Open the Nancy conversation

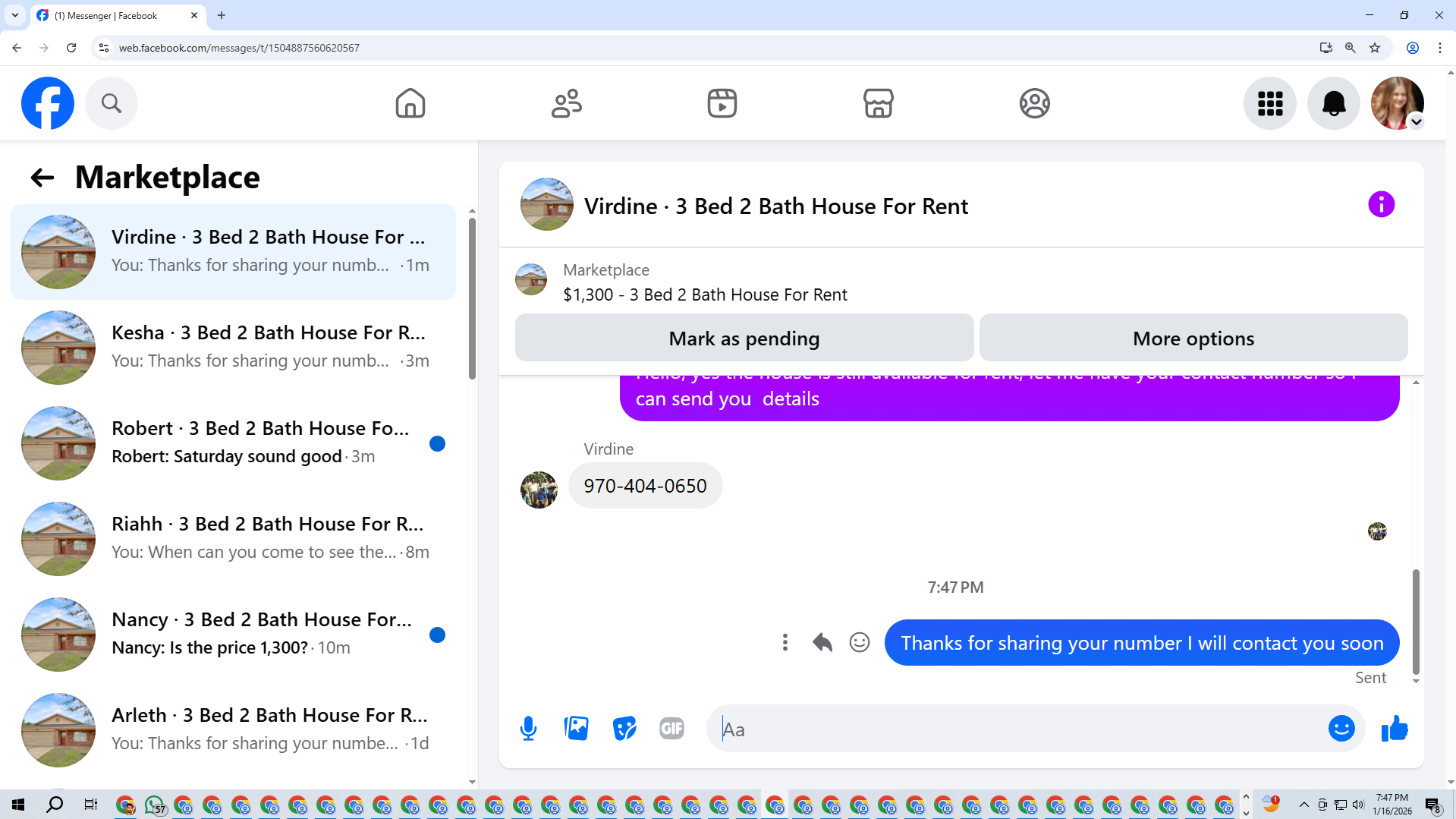coord(234,635)
